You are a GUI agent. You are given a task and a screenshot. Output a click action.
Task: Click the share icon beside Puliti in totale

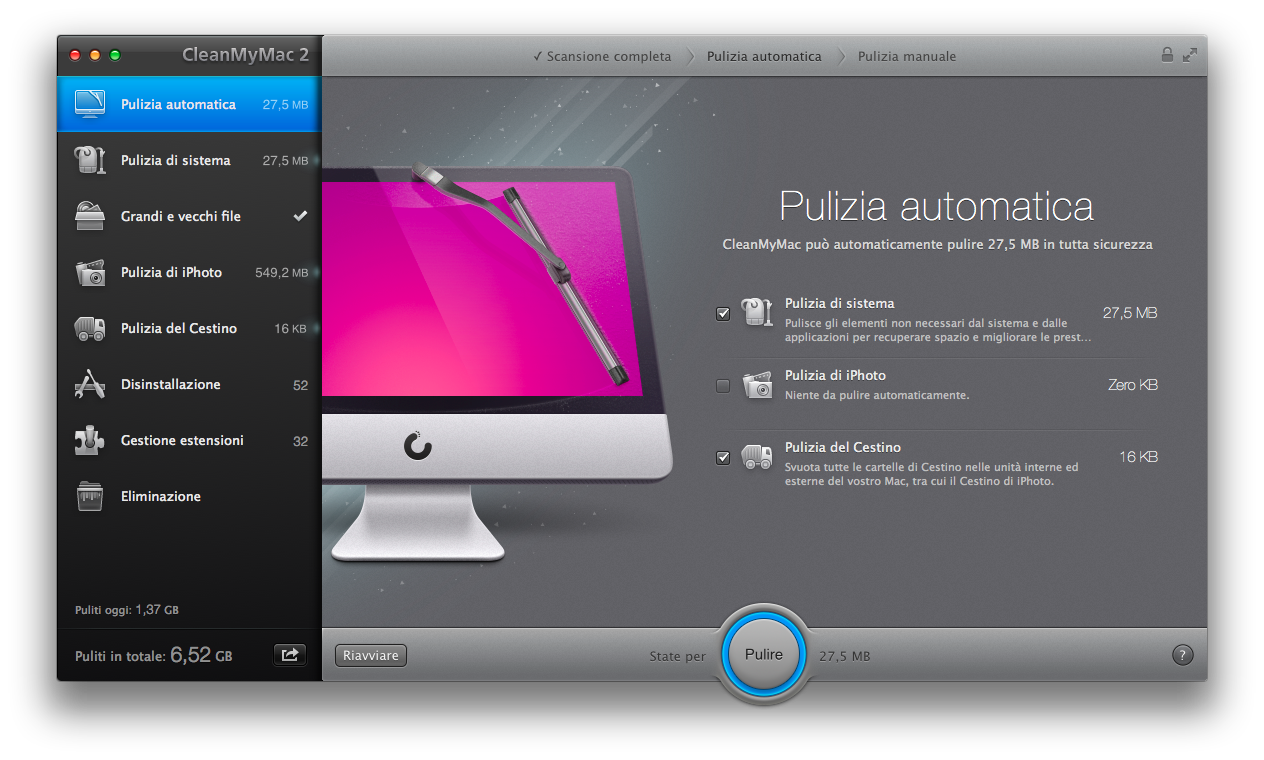click(x=290, y=655)
